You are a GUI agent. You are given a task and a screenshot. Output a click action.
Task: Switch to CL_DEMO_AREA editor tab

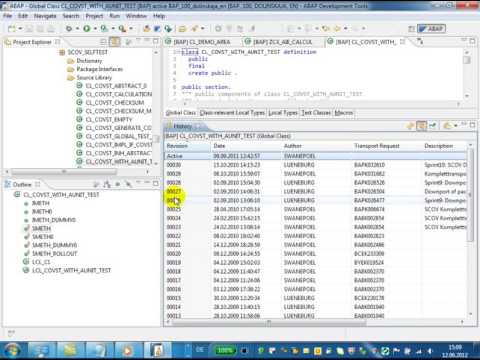coord(202,42)
